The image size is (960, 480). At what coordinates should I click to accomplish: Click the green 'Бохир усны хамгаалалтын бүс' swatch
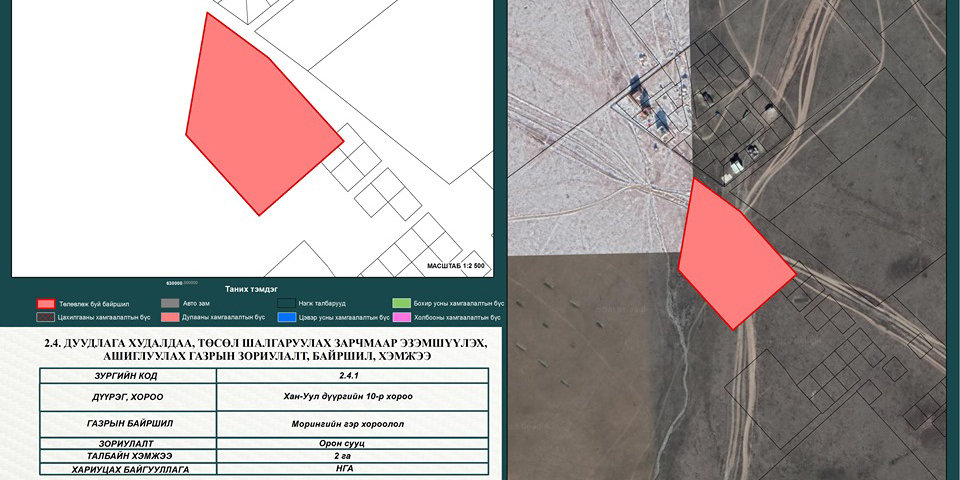click(x=402, y=303)
